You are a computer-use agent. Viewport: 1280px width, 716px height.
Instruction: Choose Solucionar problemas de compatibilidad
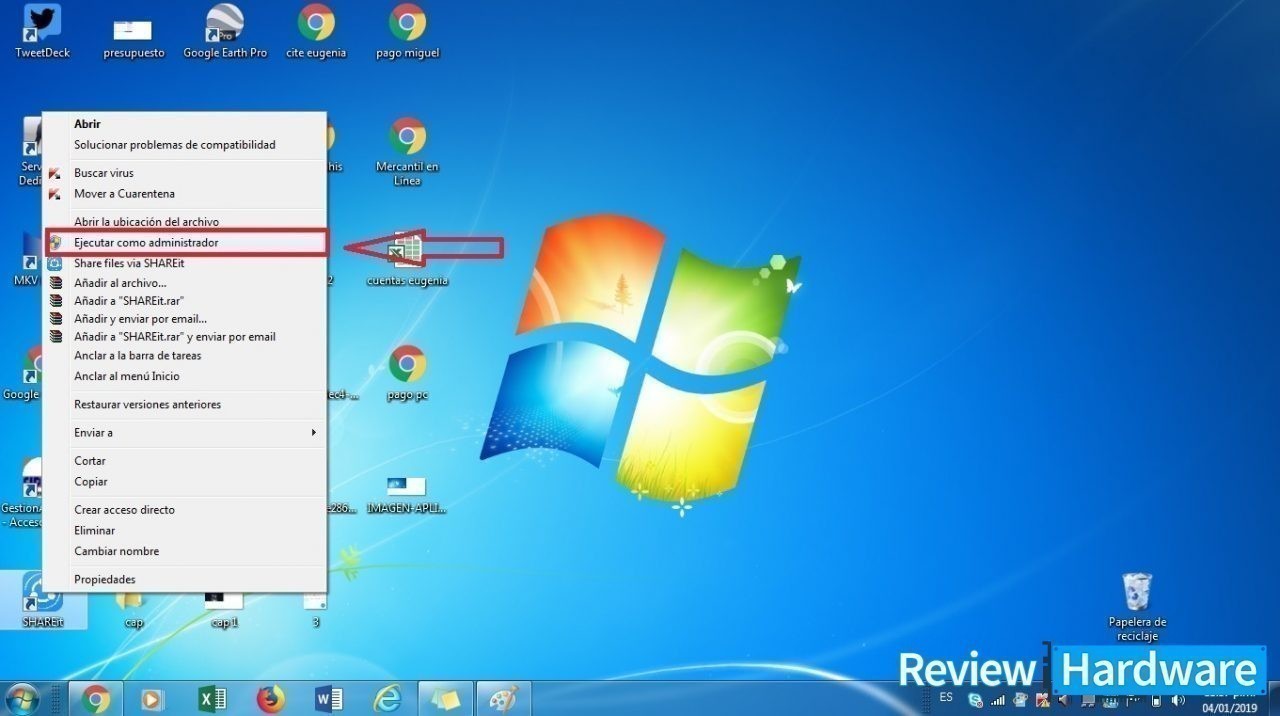pos(186,145)
